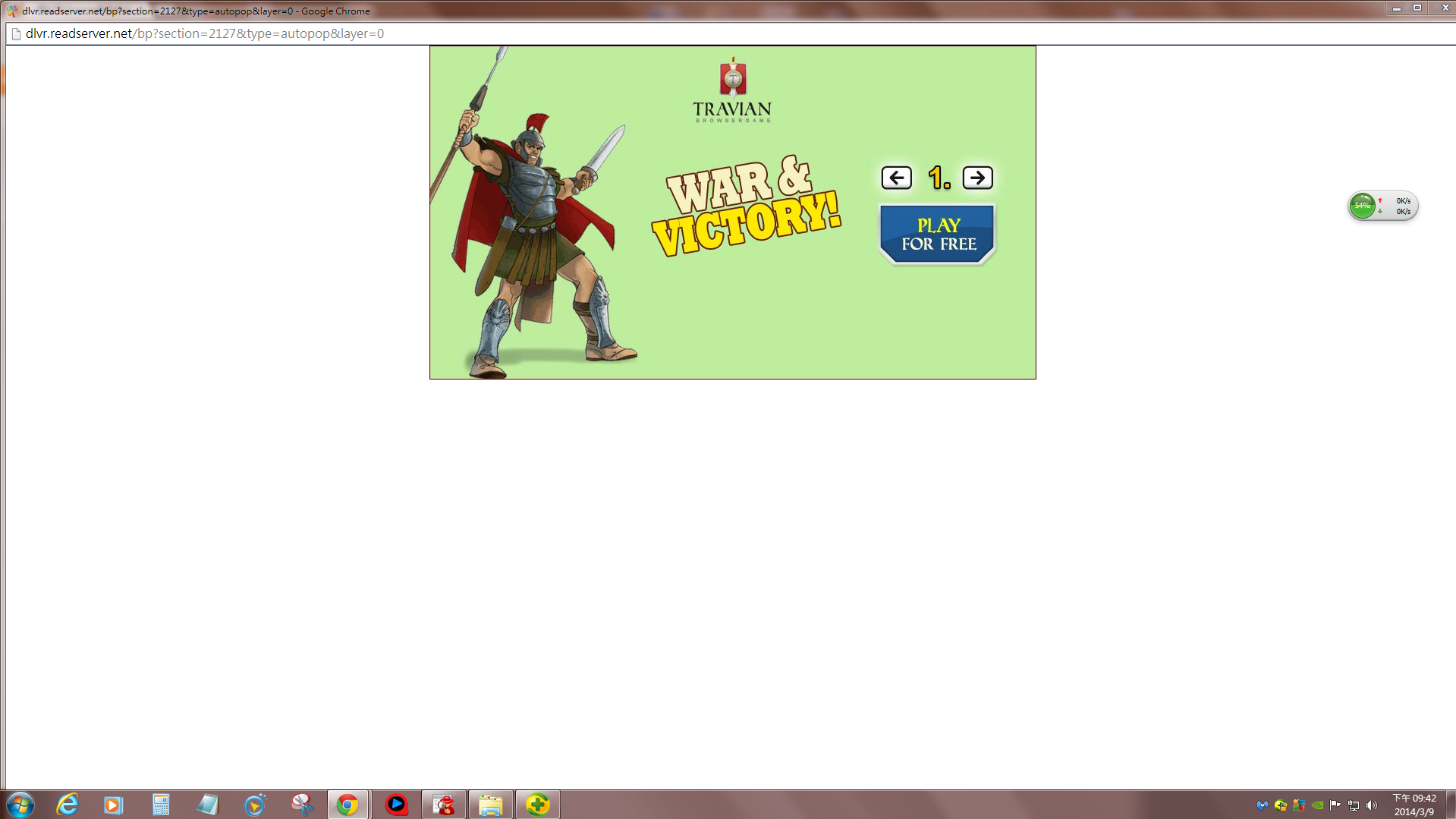This screenshot has height=819, width=1456.
Task: Open the network connection tray icon
Action: (1354, 805)
